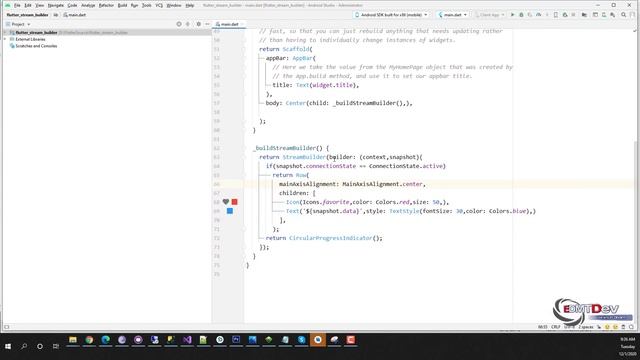Screen dimensions: 640x360
Task: Open File Explorer from the taskbar
Action: pos(73,340)
